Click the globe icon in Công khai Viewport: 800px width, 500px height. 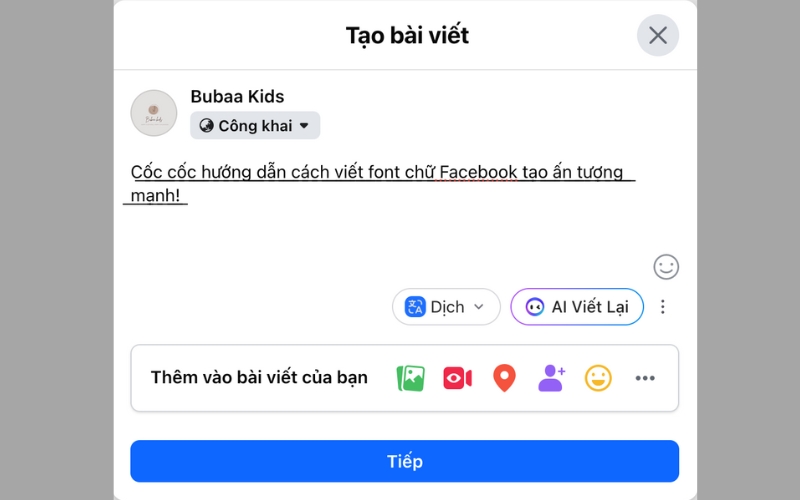(207, 126)
